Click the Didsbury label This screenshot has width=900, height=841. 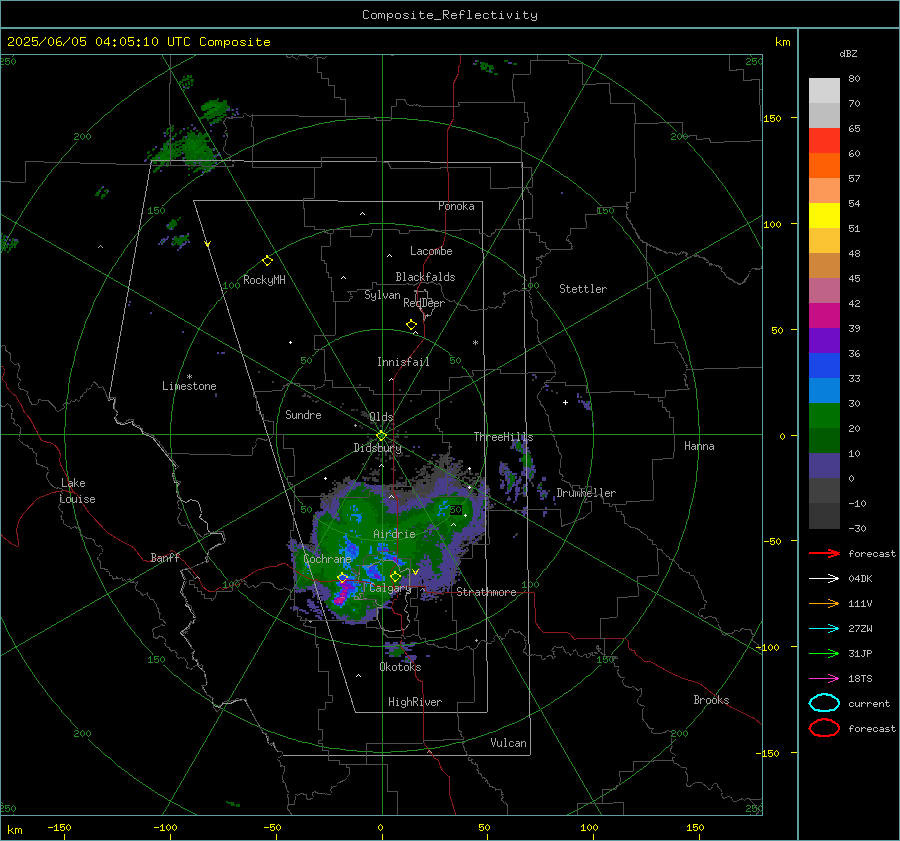377,448
